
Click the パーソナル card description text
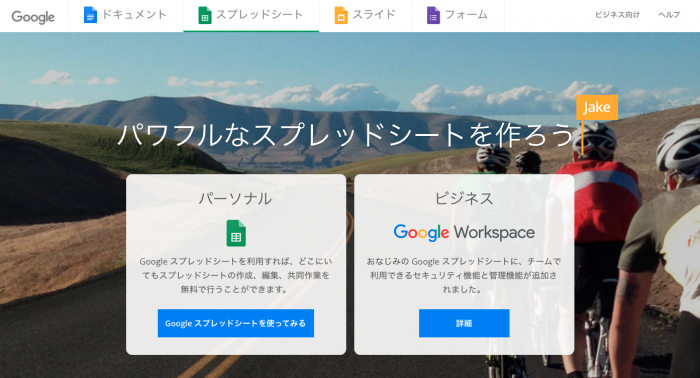[x=236, y=275]
